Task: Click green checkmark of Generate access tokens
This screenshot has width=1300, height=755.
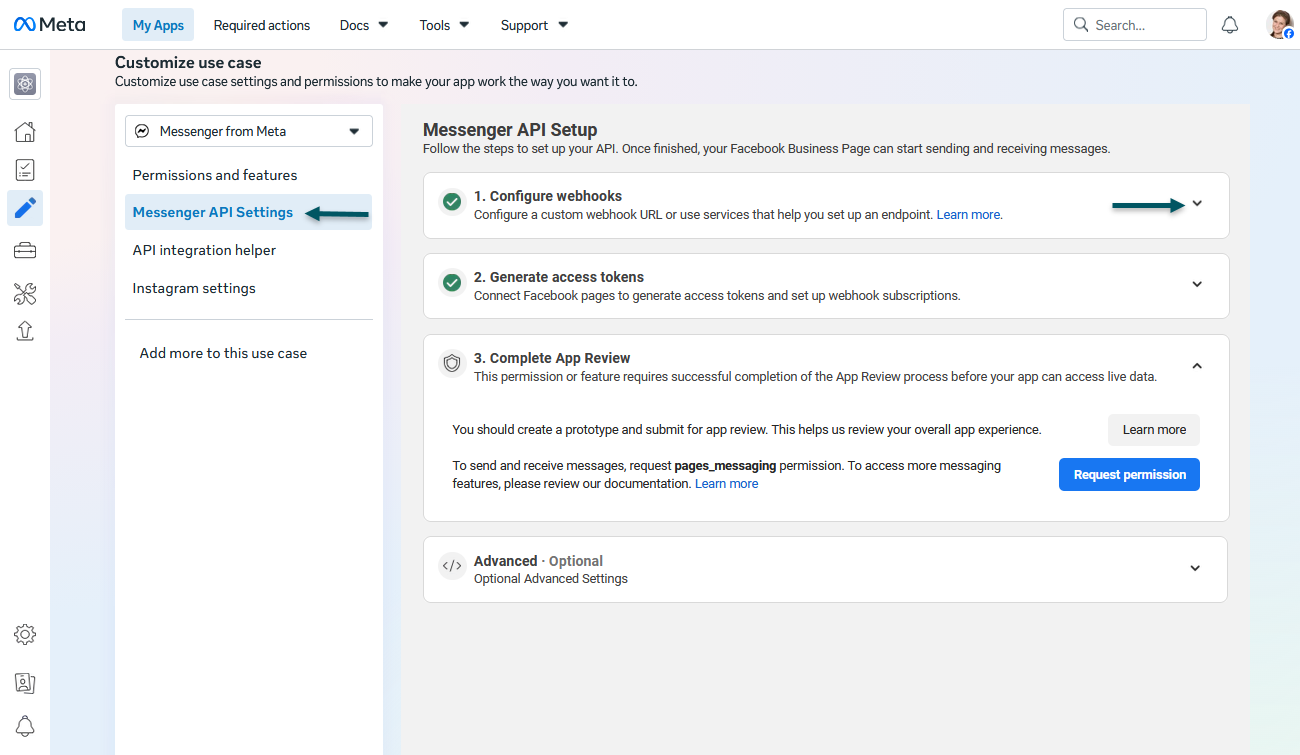Action: click(x=452, y=283)
